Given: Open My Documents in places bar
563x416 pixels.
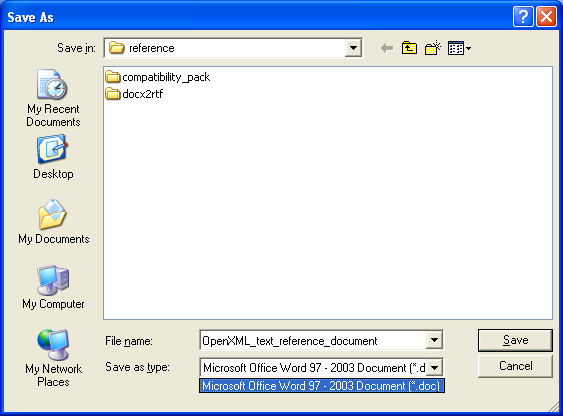Looking at the screenshot, I should (53, 222).
